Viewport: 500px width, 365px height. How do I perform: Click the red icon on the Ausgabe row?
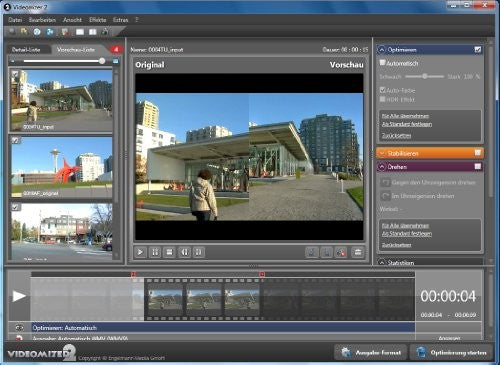pos(19,338)
